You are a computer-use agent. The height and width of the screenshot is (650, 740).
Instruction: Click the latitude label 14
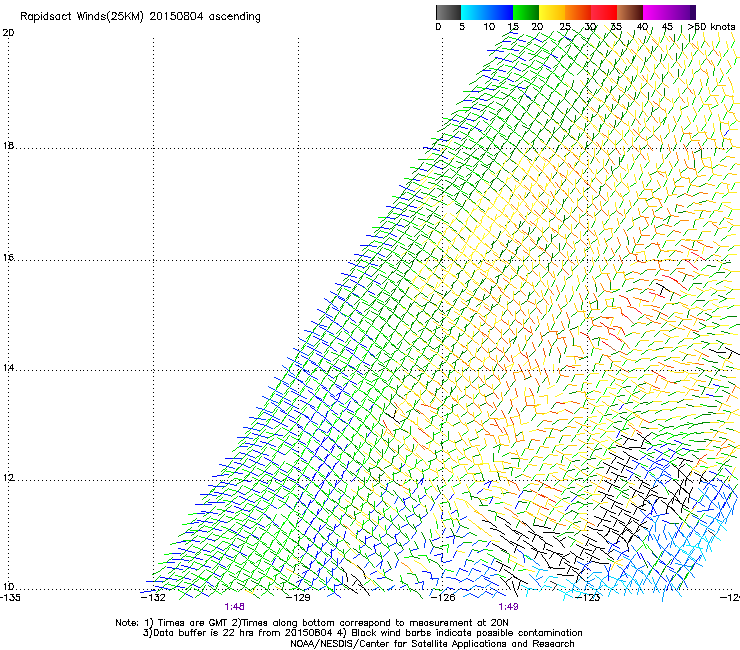click(8, 367)
